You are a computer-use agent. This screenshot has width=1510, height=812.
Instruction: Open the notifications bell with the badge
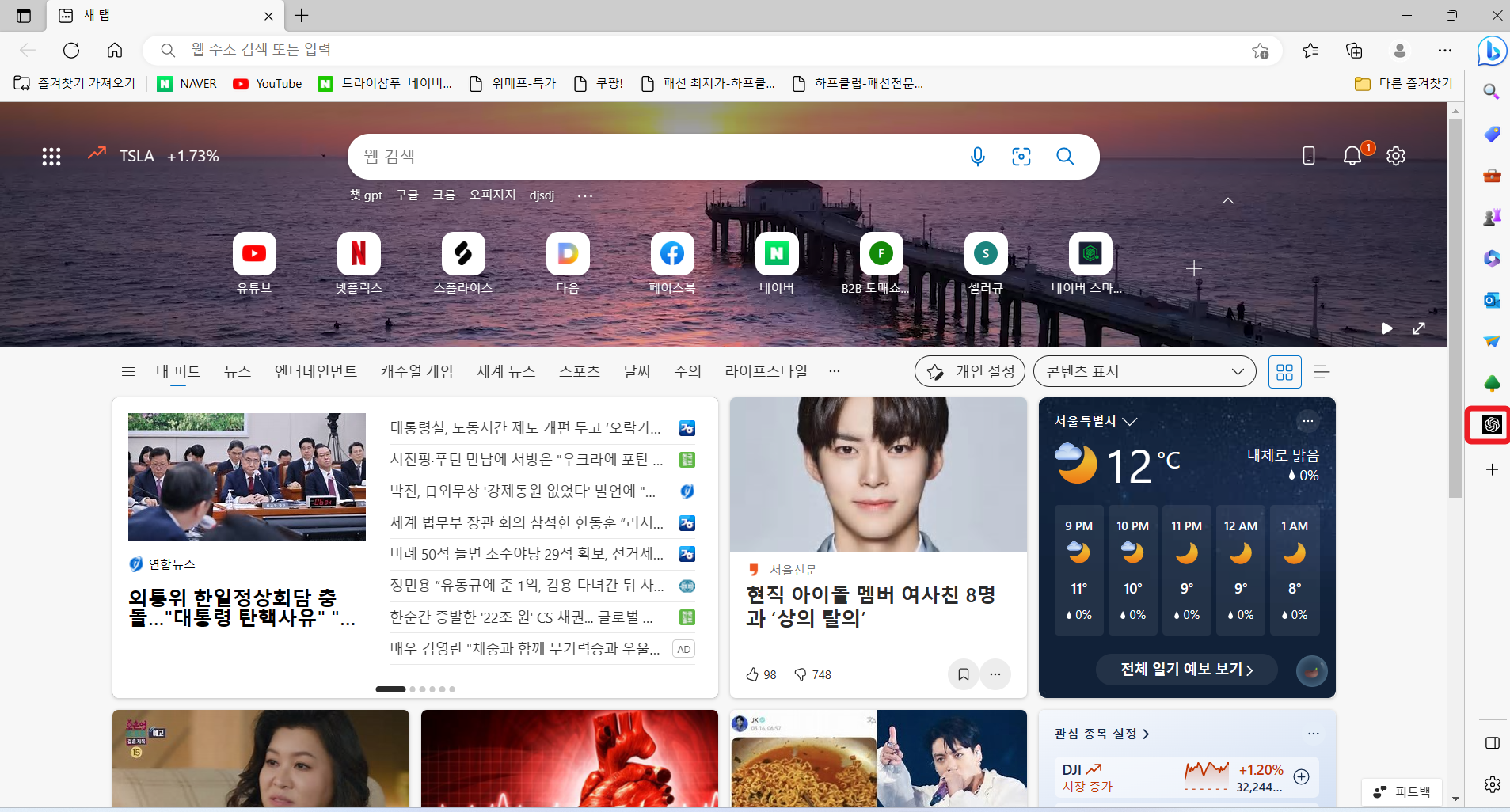pos(1352,155)
